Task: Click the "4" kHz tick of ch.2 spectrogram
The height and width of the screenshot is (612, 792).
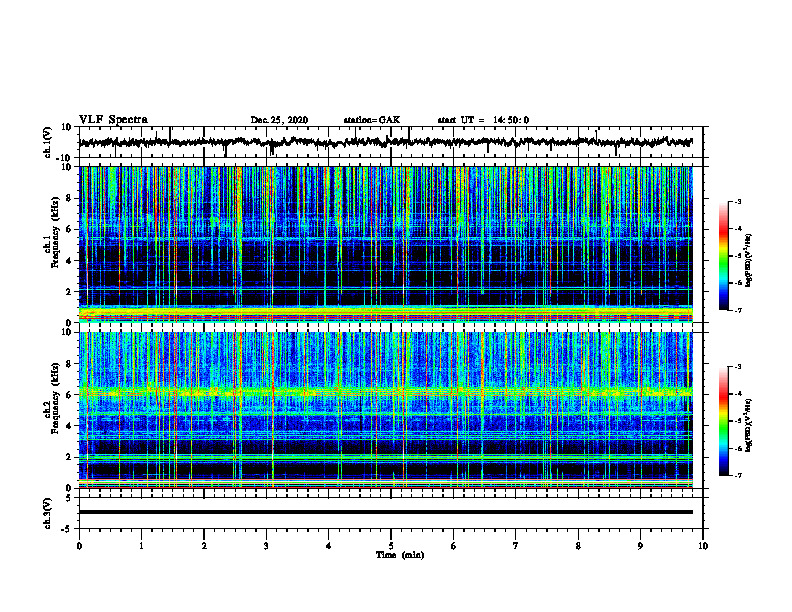Action: tap(70, 426)
